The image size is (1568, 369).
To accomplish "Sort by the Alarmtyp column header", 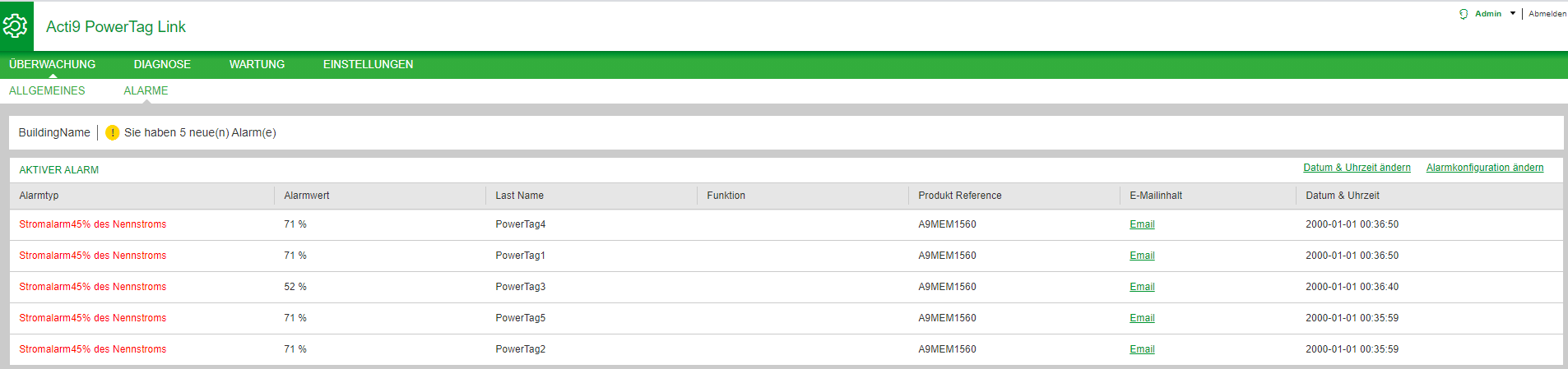I will (x=39, y=196).
